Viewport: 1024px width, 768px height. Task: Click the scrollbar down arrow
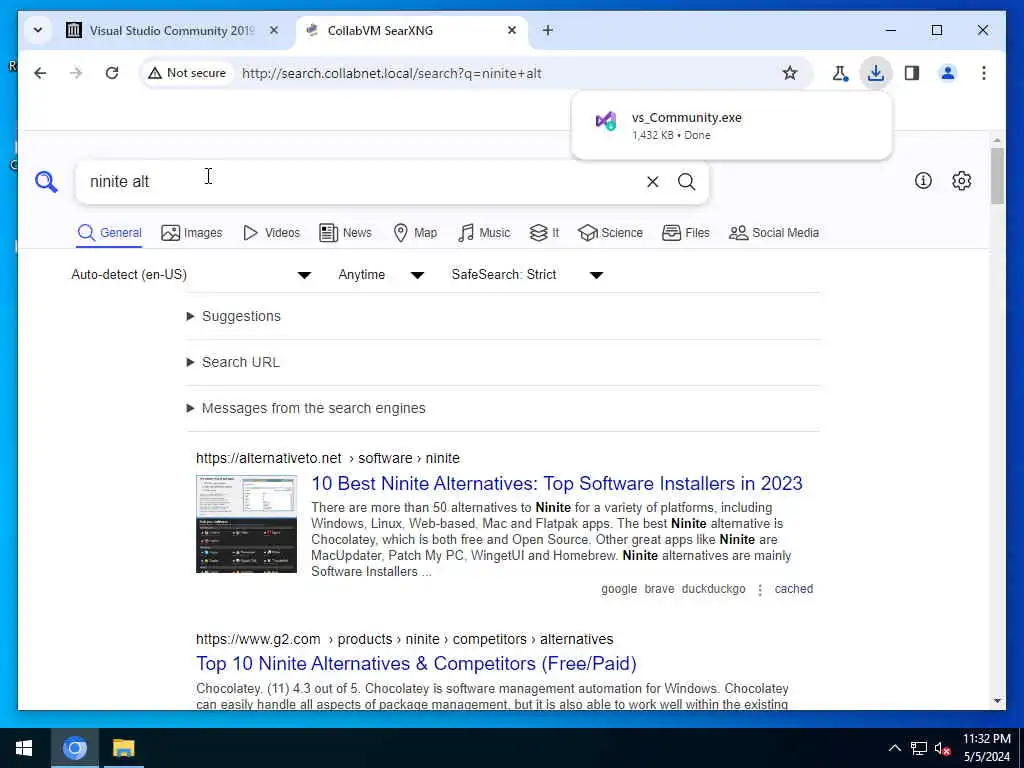(997, 701)
